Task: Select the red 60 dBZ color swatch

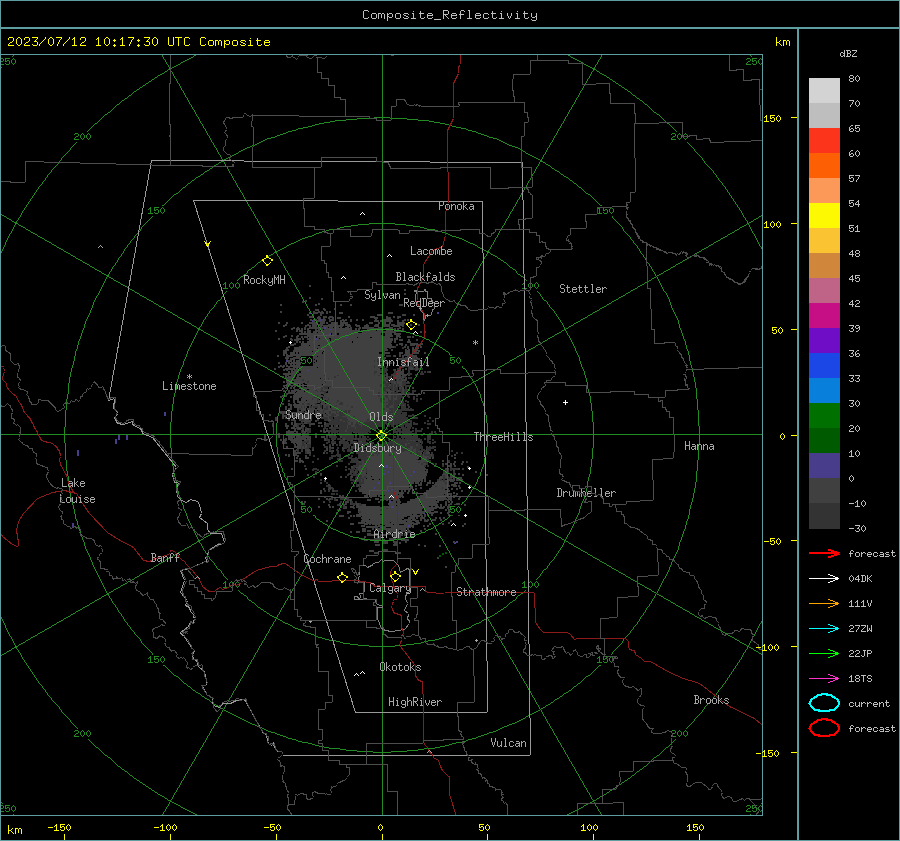Action: [x=824, y=141]
